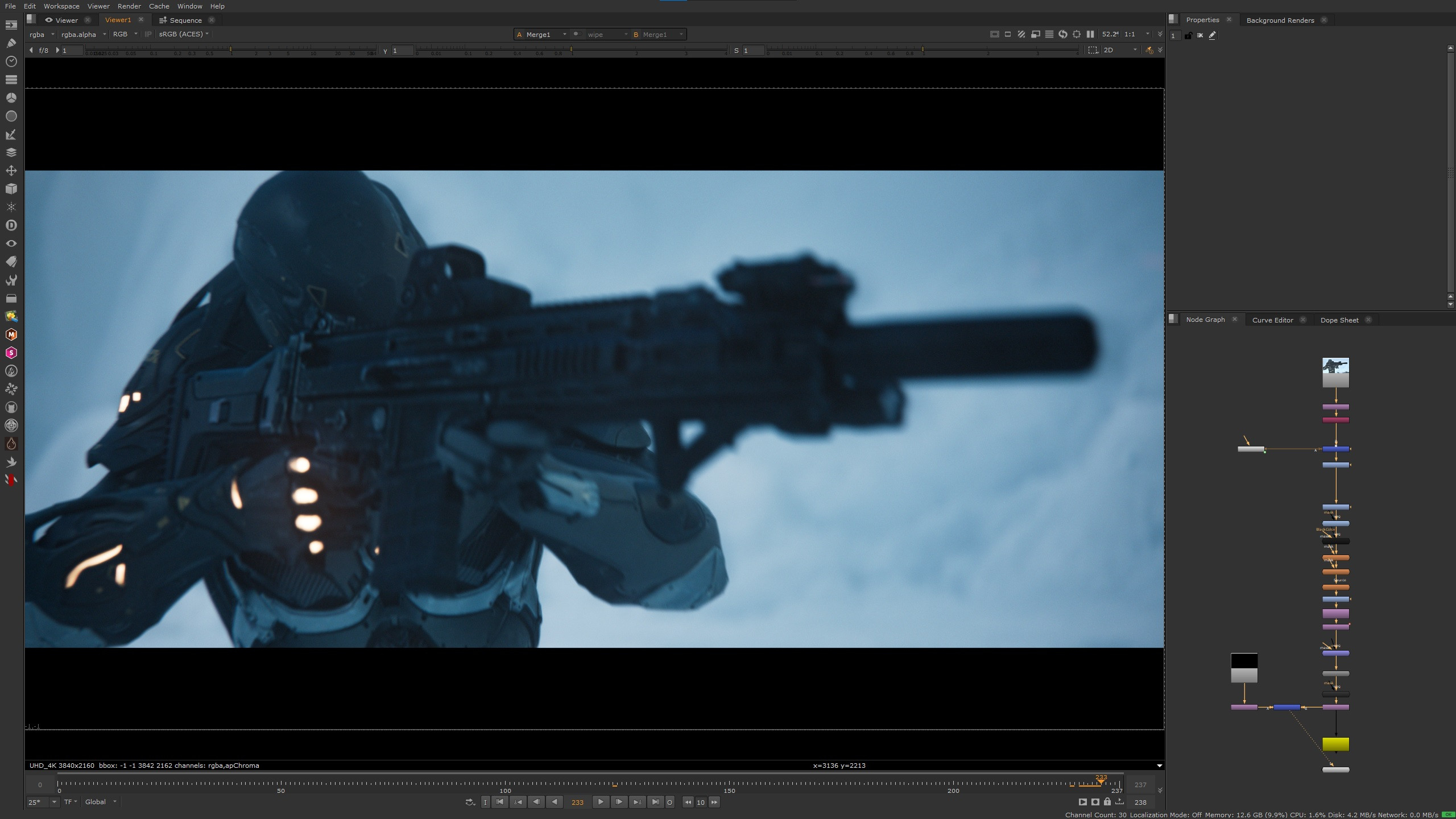Toggle the Properties panel lock icon

(1188, 35)
